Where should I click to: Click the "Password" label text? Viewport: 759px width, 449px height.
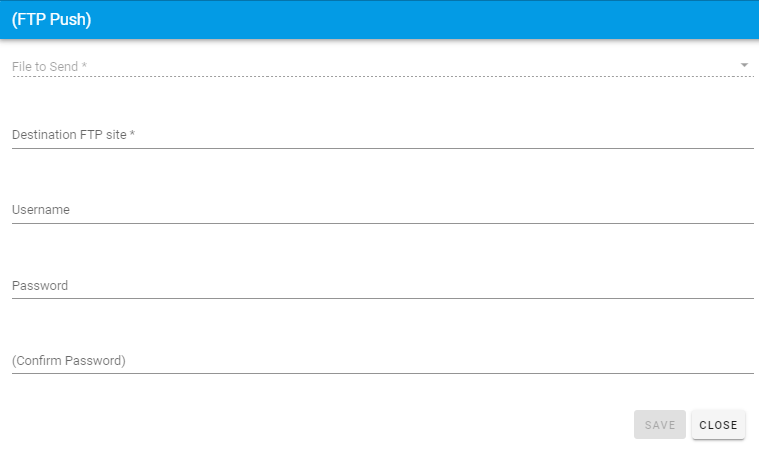[40, 285]
